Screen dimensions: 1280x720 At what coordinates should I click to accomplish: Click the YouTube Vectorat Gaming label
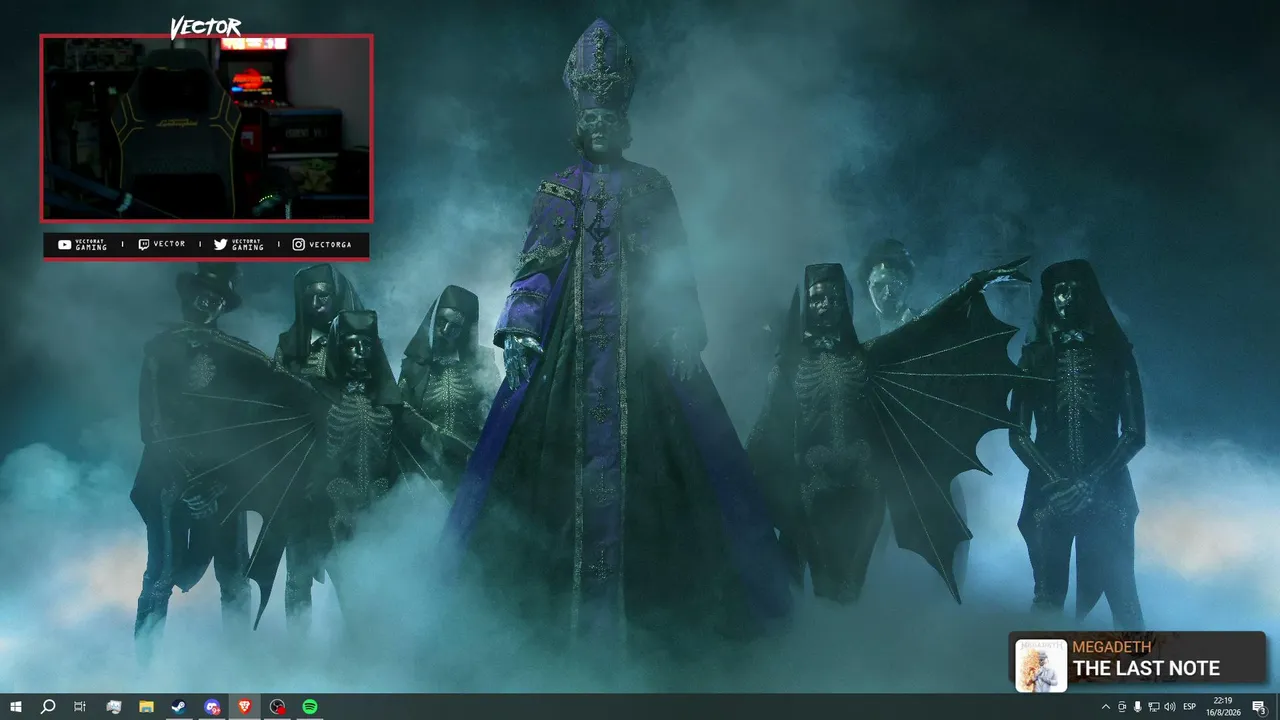[x=82, y=244]
